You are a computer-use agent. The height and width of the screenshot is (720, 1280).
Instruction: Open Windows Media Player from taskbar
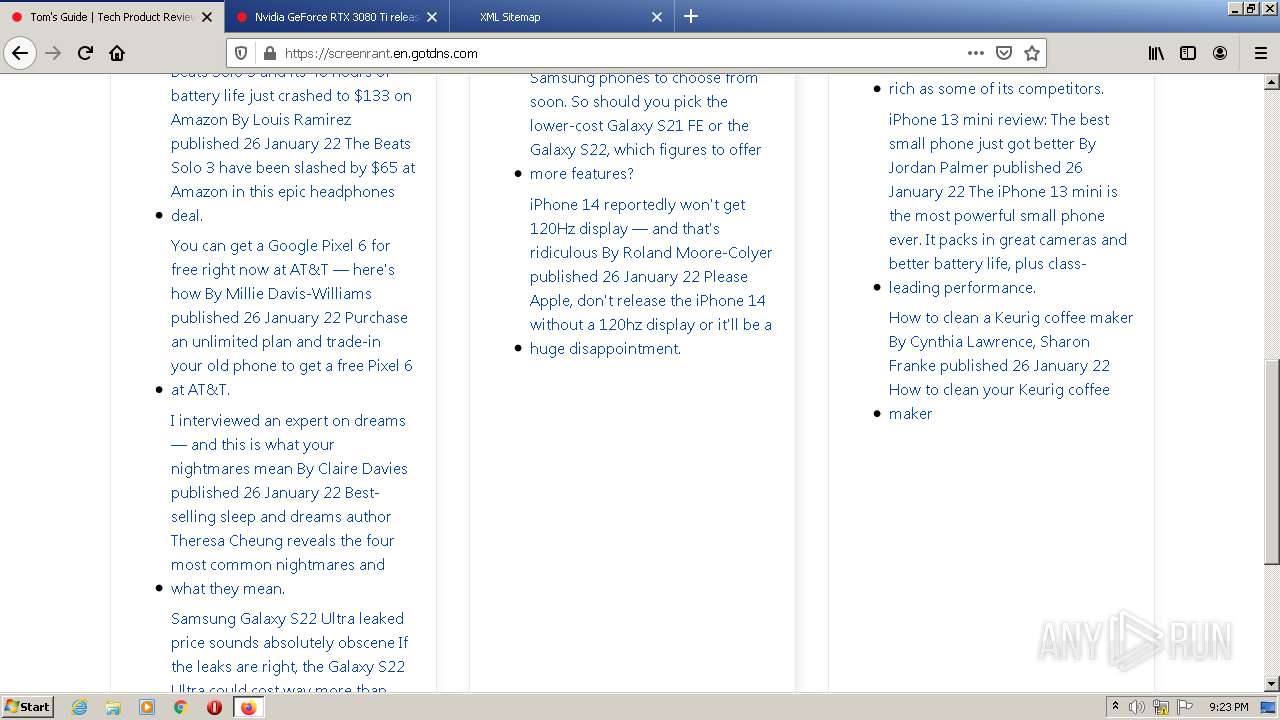point(147,707)
